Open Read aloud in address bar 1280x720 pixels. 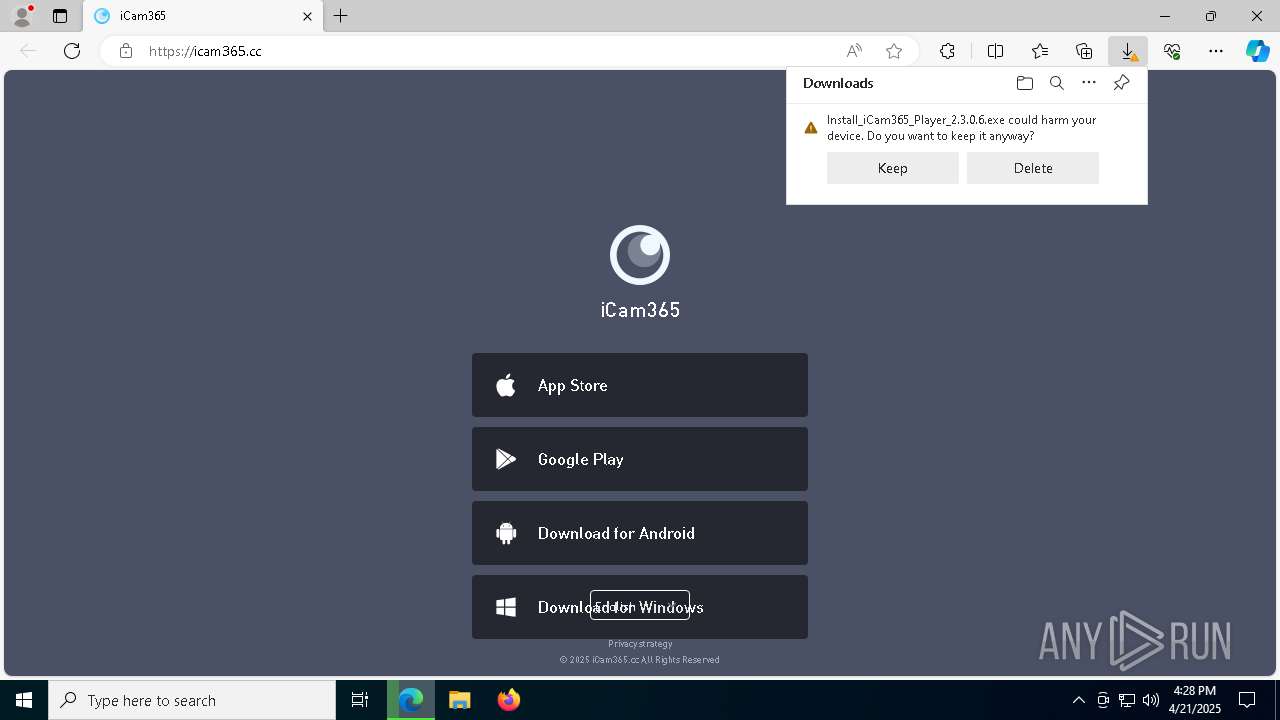click(x=854, y=51)
